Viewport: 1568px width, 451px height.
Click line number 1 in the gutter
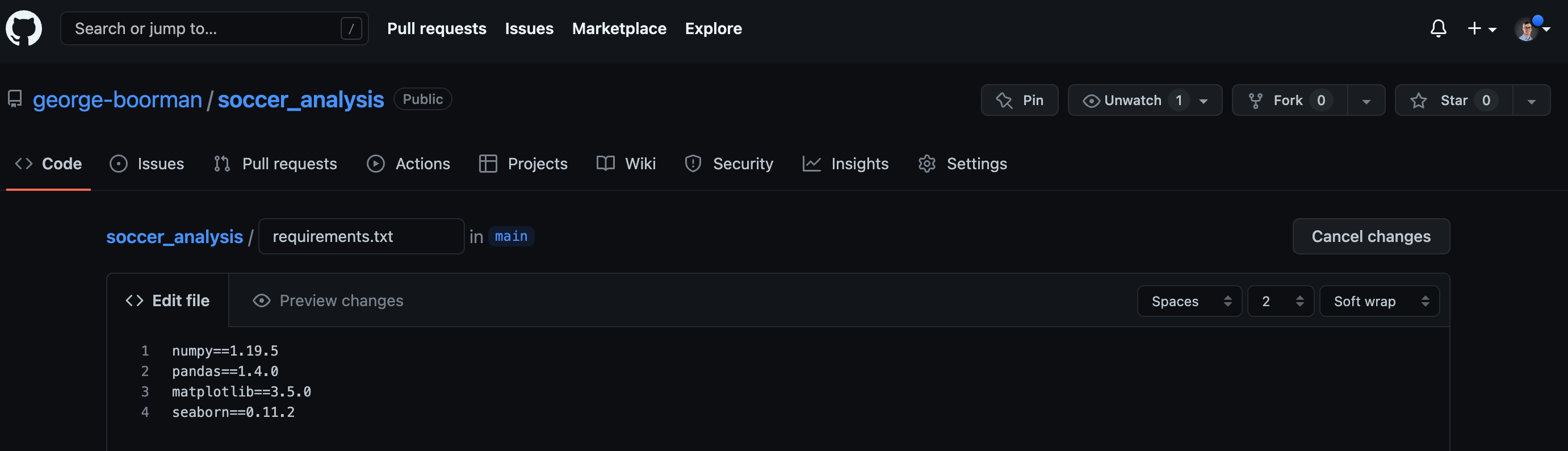pos(145,351)
